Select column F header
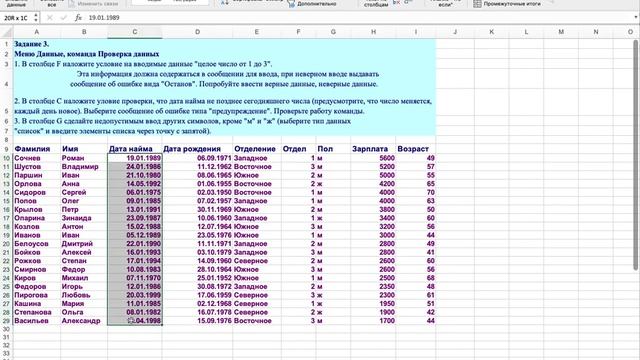The height and width of the screenshot is (360, 640). 298,32
